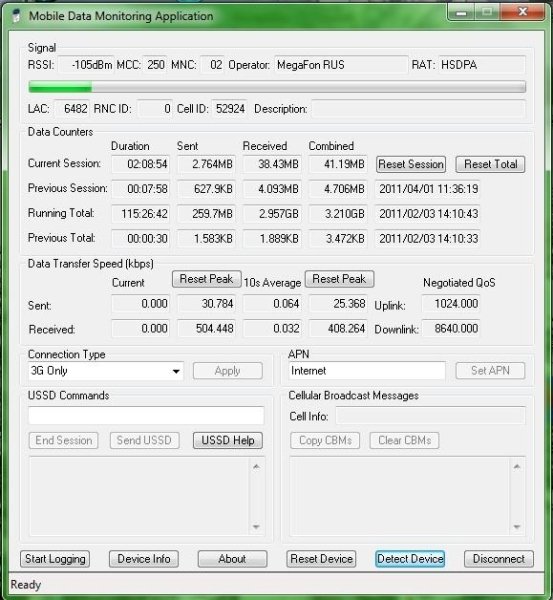Click Detect Device button
The width and height of the screenshot is (553, 600).
click(410, 559)
